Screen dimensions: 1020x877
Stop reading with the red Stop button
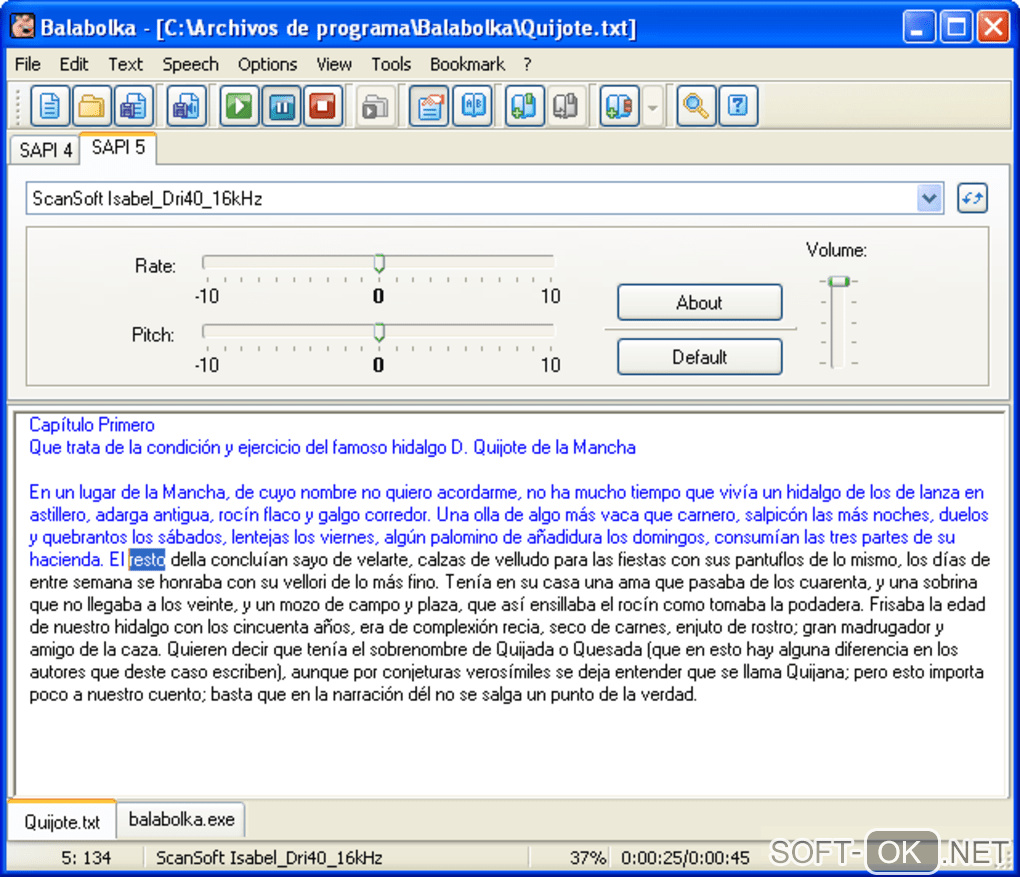(323, 106)
